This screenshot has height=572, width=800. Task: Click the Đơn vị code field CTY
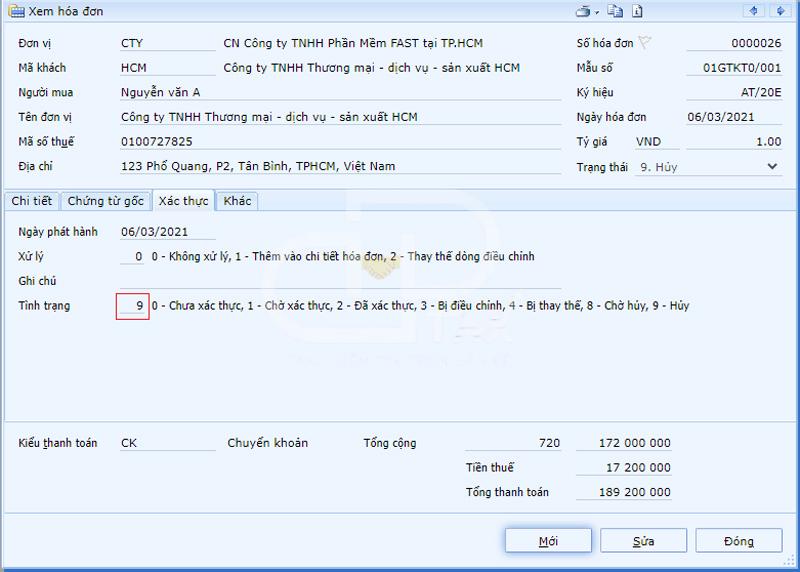click(168, 43)
